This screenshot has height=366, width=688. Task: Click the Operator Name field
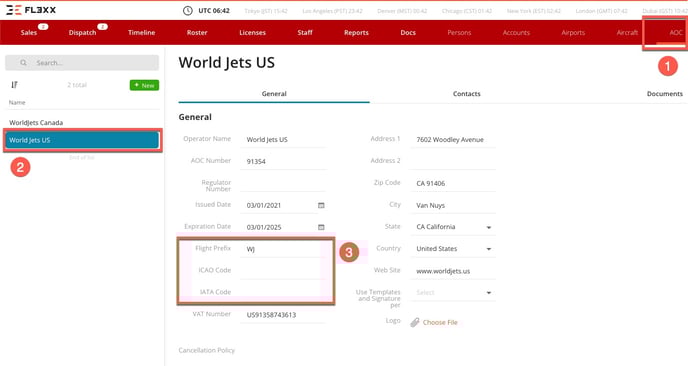283,140
